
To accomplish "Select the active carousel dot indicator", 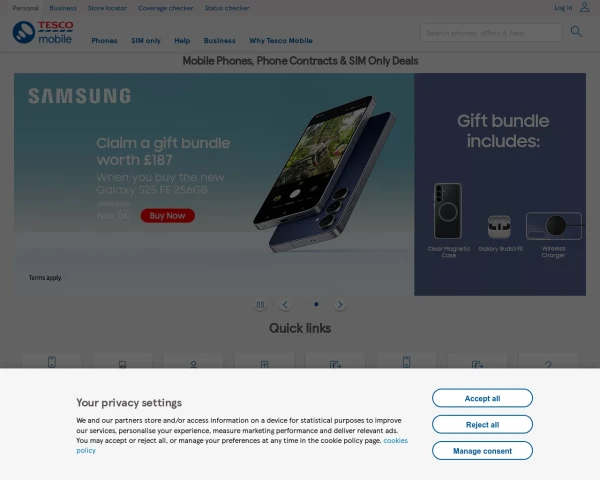I will pos(316,304).
